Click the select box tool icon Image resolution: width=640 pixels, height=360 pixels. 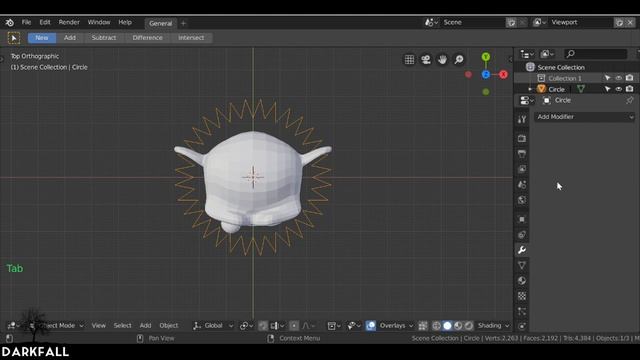coord(13,38)
